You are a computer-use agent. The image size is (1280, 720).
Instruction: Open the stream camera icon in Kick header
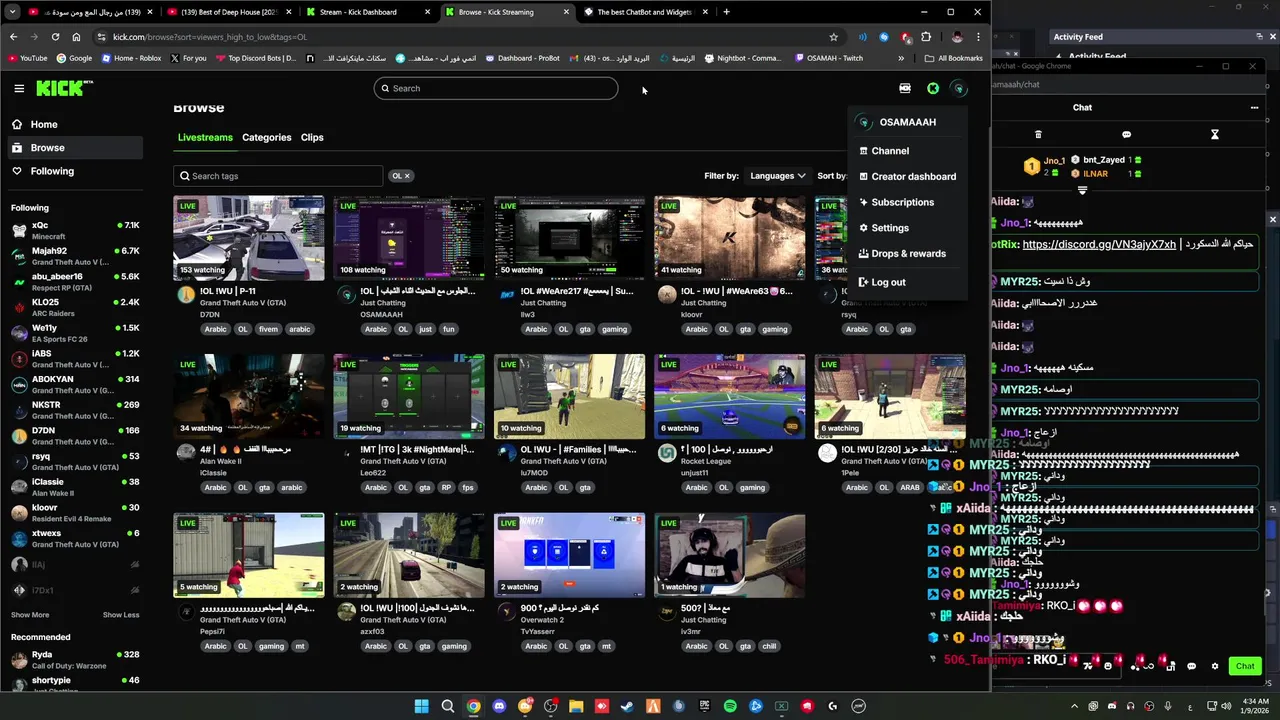pyautogui.click(x=905, y=88)
